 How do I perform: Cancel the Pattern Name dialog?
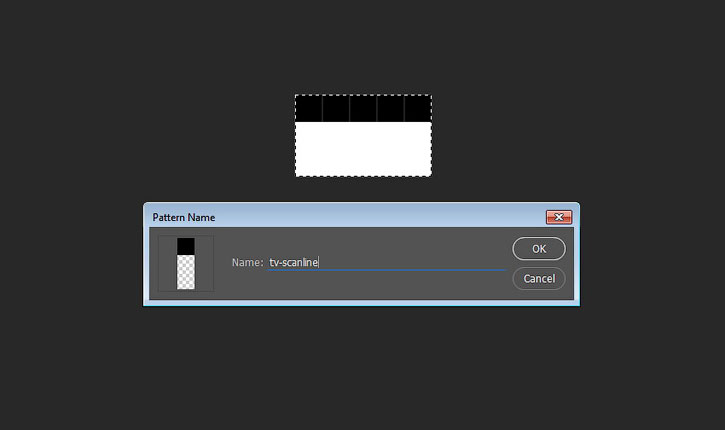539,278
